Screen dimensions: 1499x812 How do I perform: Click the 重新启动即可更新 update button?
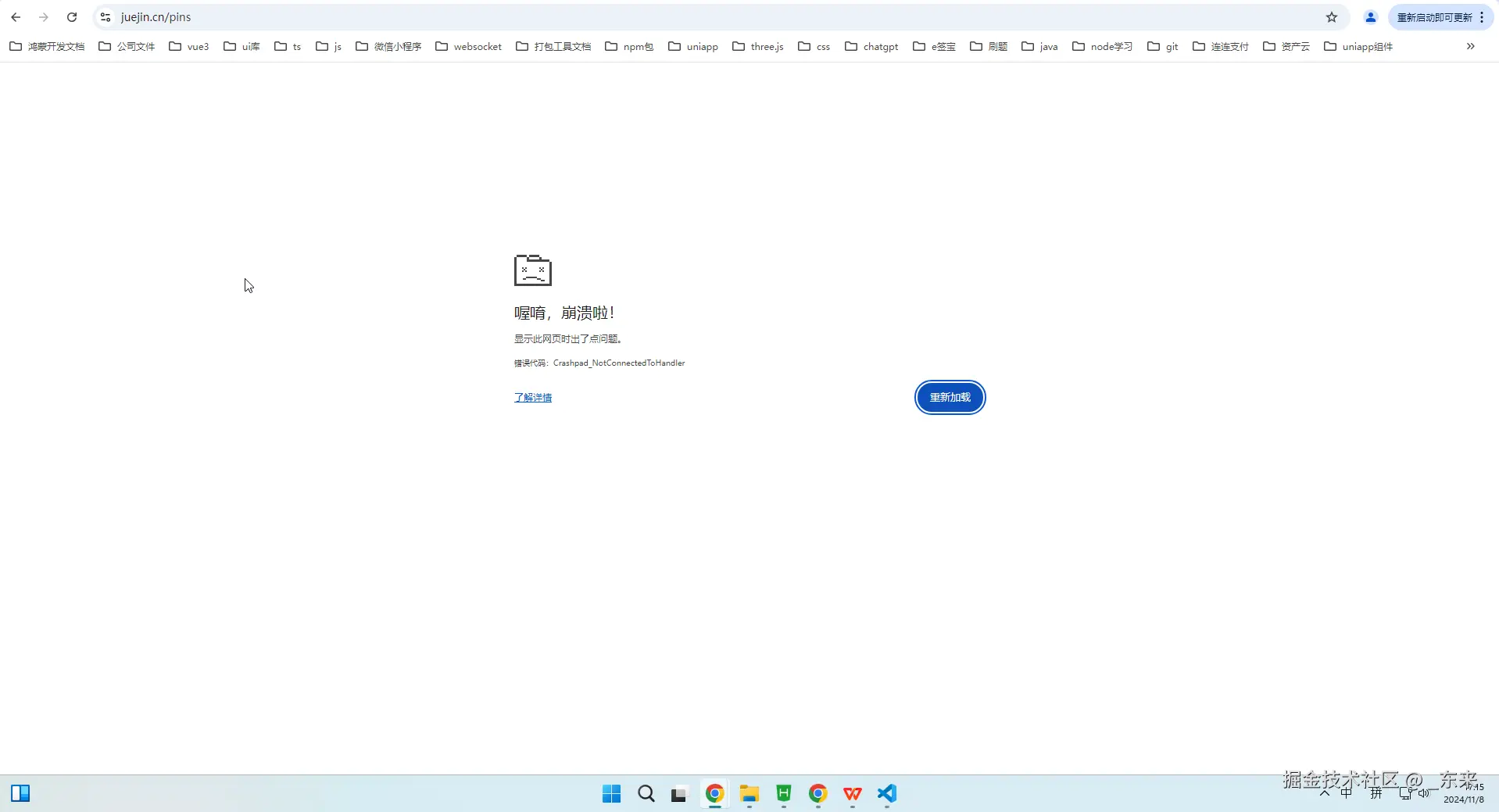pyautogui.click(x=1434, y=17)
